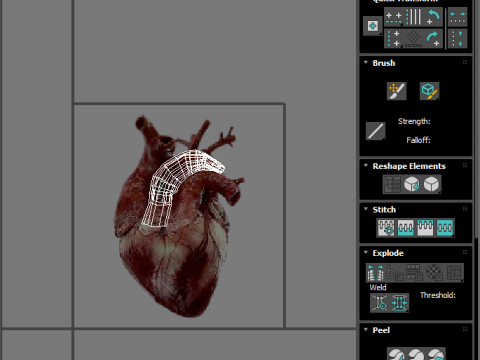The height and width of the screenshot is (360, 480).
Task: Click Relax Until Flat icon with lightning bolt
Action: tap(412, 184)
